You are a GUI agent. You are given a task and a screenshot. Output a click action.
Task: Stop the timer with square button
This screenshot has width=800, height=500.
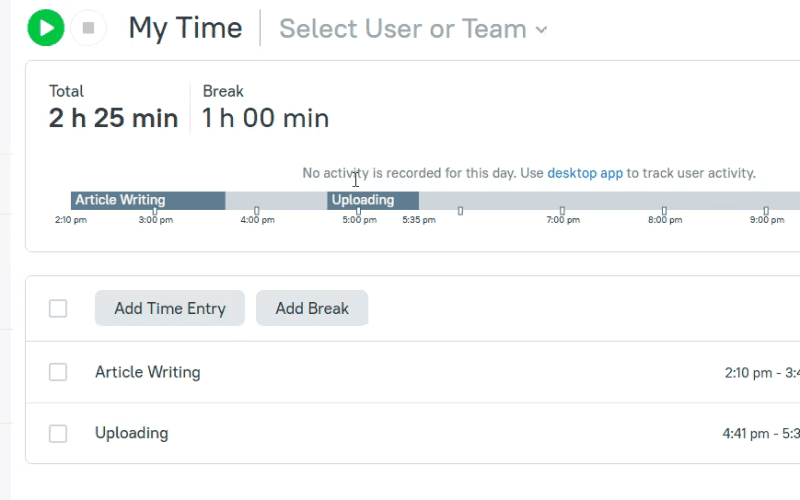click(x=88, y=28)
